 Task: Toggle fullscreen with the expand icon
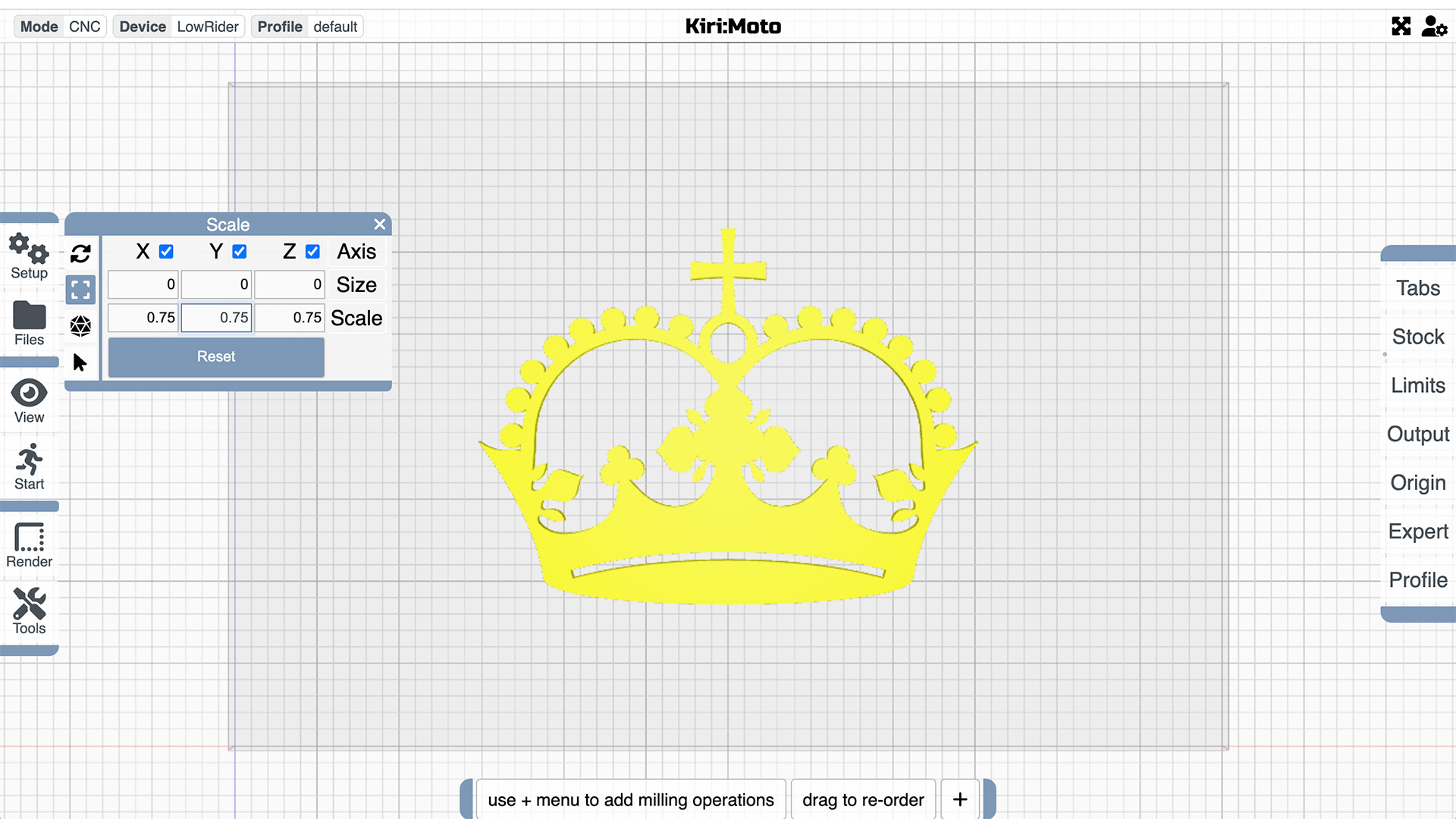[x=1401, y=27]
